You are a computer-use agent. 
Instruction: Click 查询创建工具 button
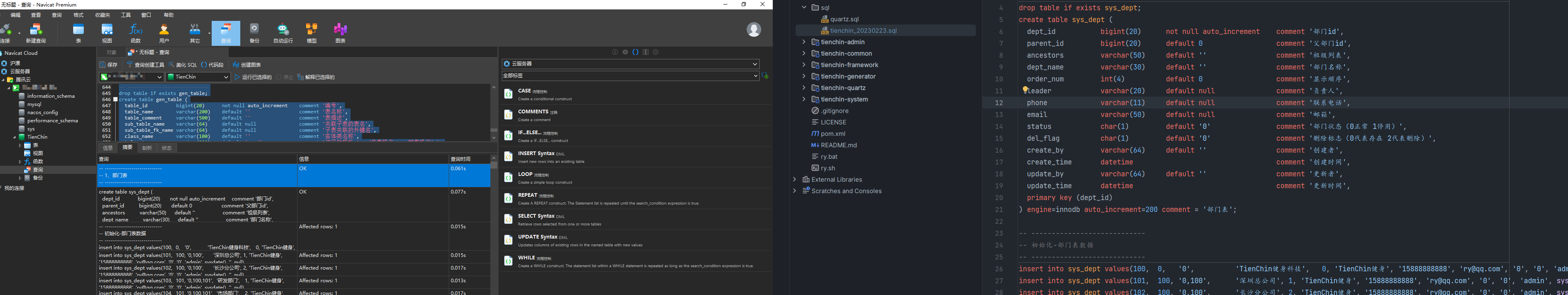(x=145, y=65)
